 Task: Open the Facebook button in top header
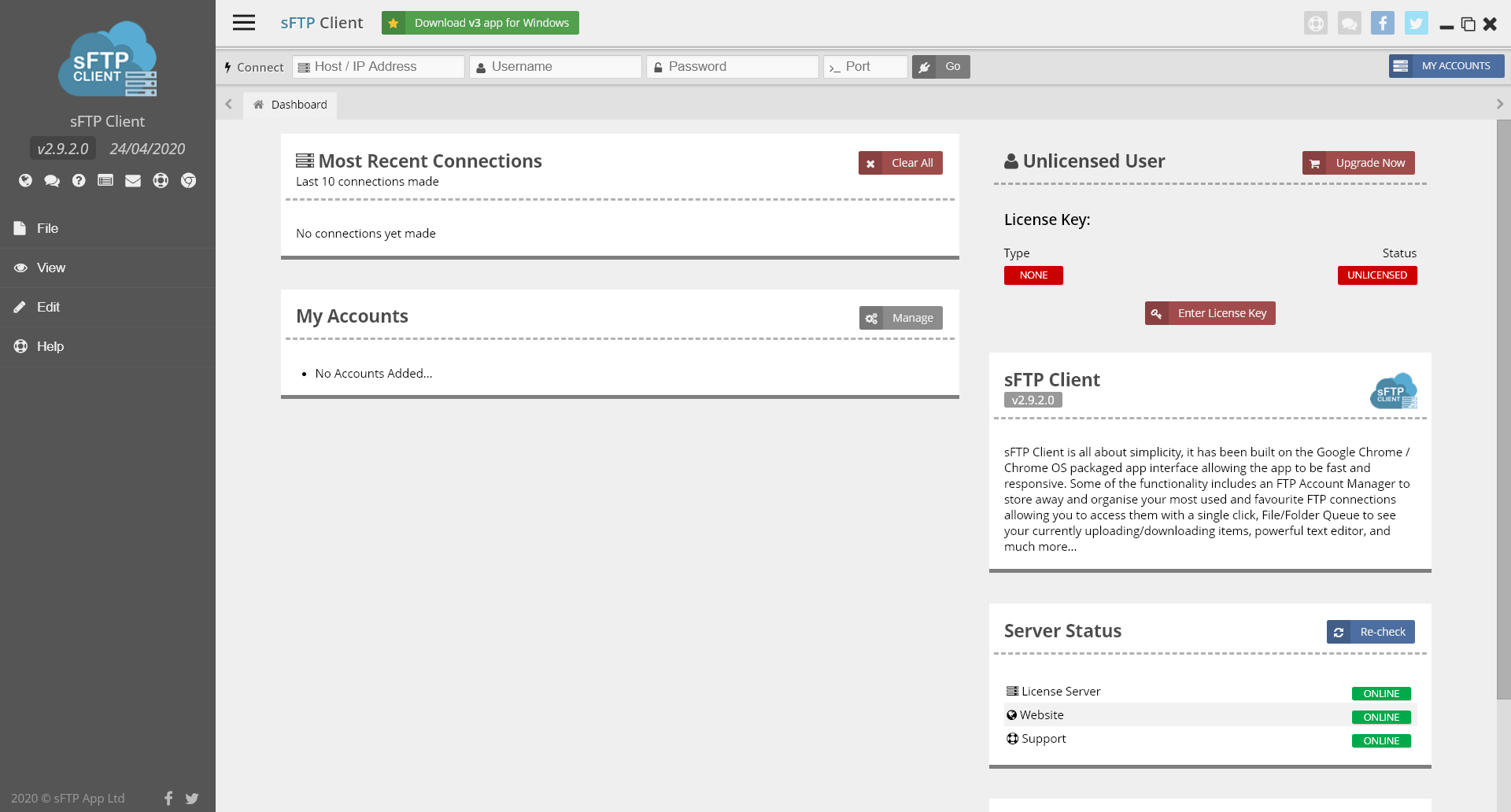click(x=1382, y=24)
